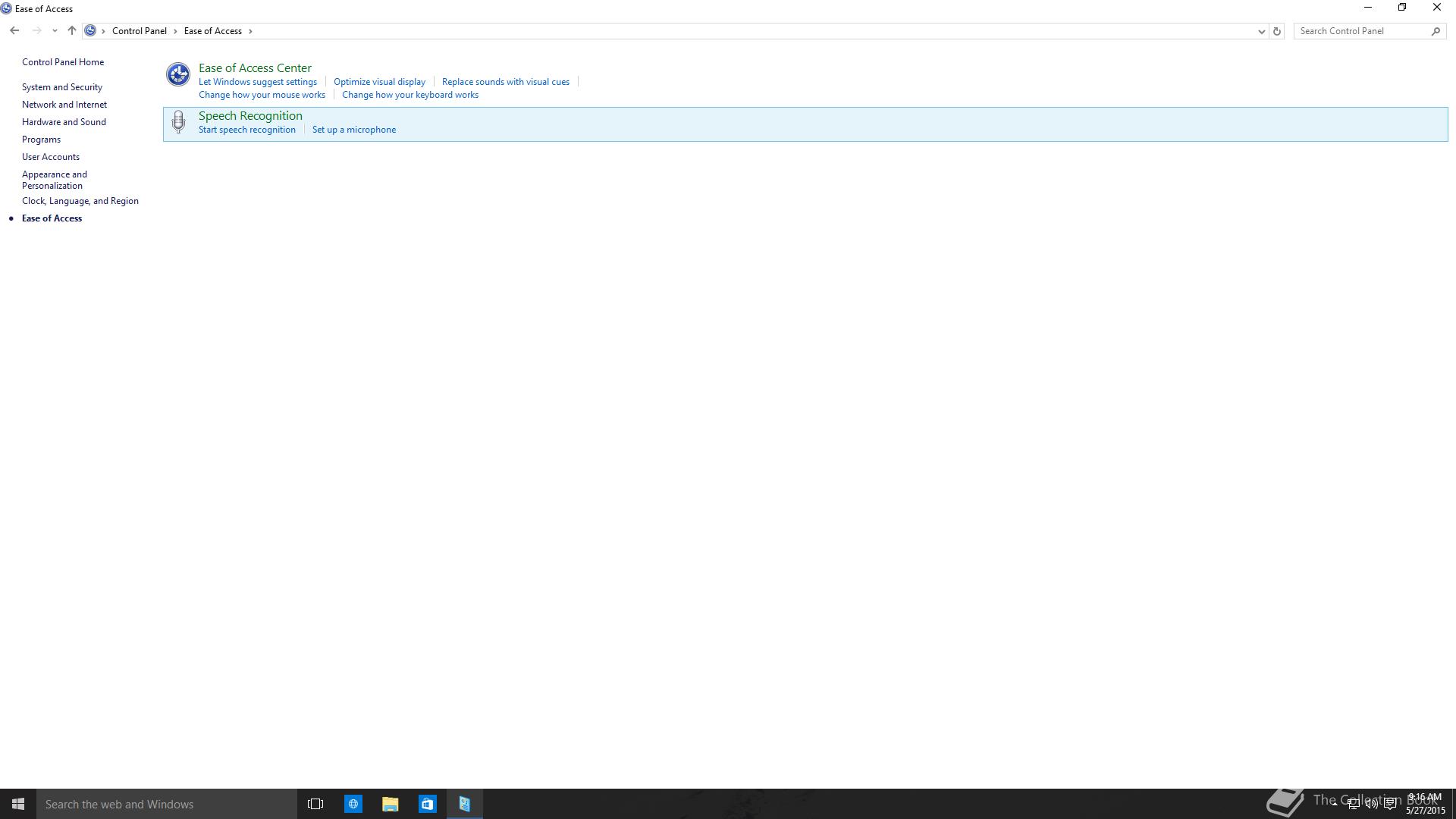Open the recent locations dropdown arrow
Image resolution: width=1456 pixels, height=819 pixels.
tap(55, 31)
